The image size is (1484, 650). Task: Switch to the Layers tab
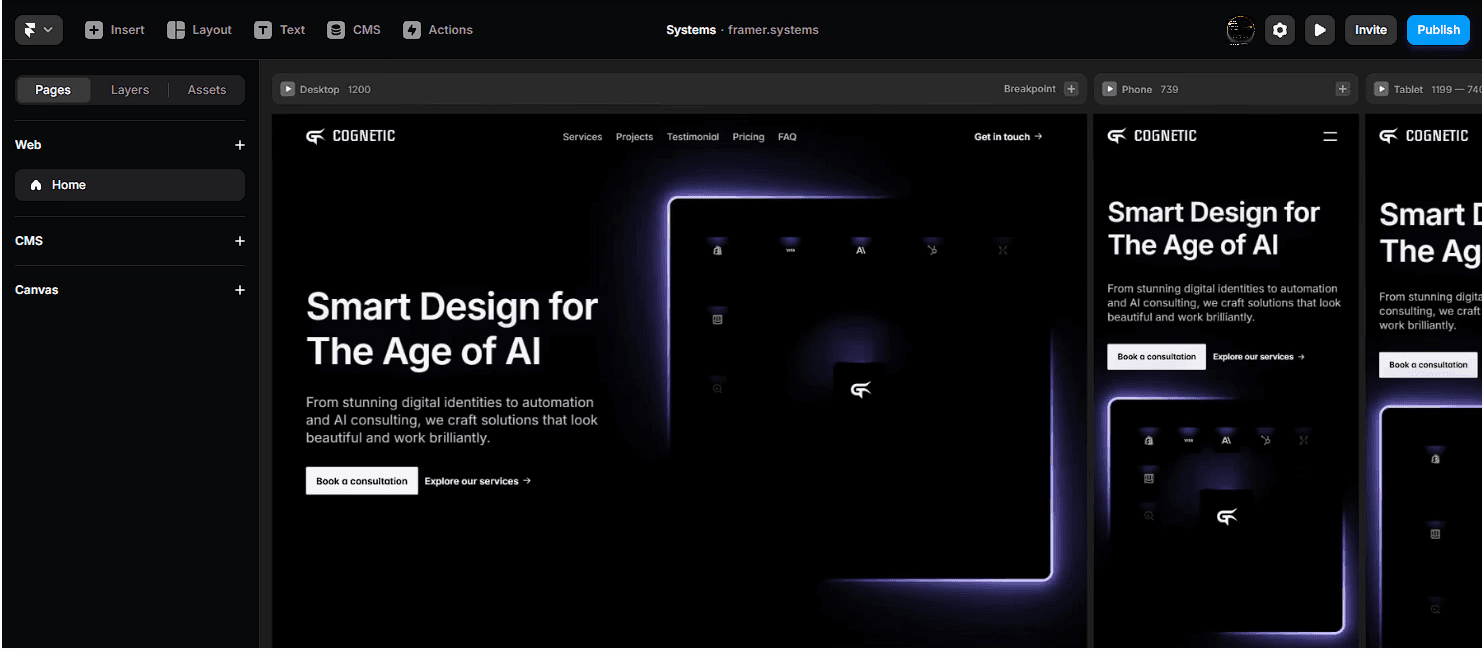click(129, 89)
